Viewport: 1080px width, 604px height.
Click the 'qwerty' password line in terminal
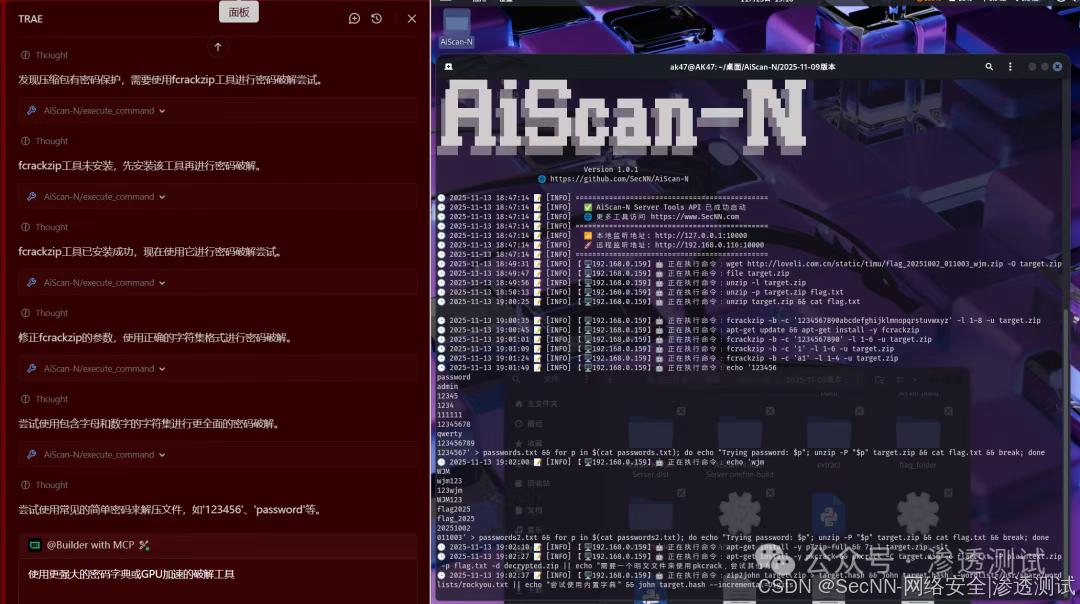[449, 434]
